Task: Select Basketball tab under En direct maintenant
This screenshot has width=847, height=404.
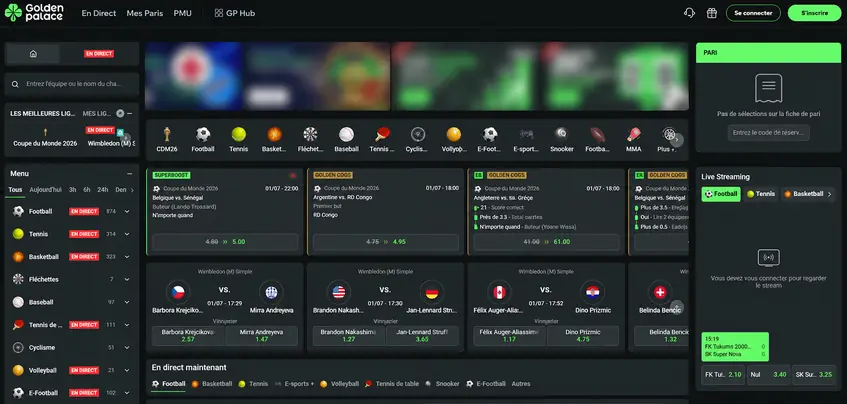Action: [212, 384]
